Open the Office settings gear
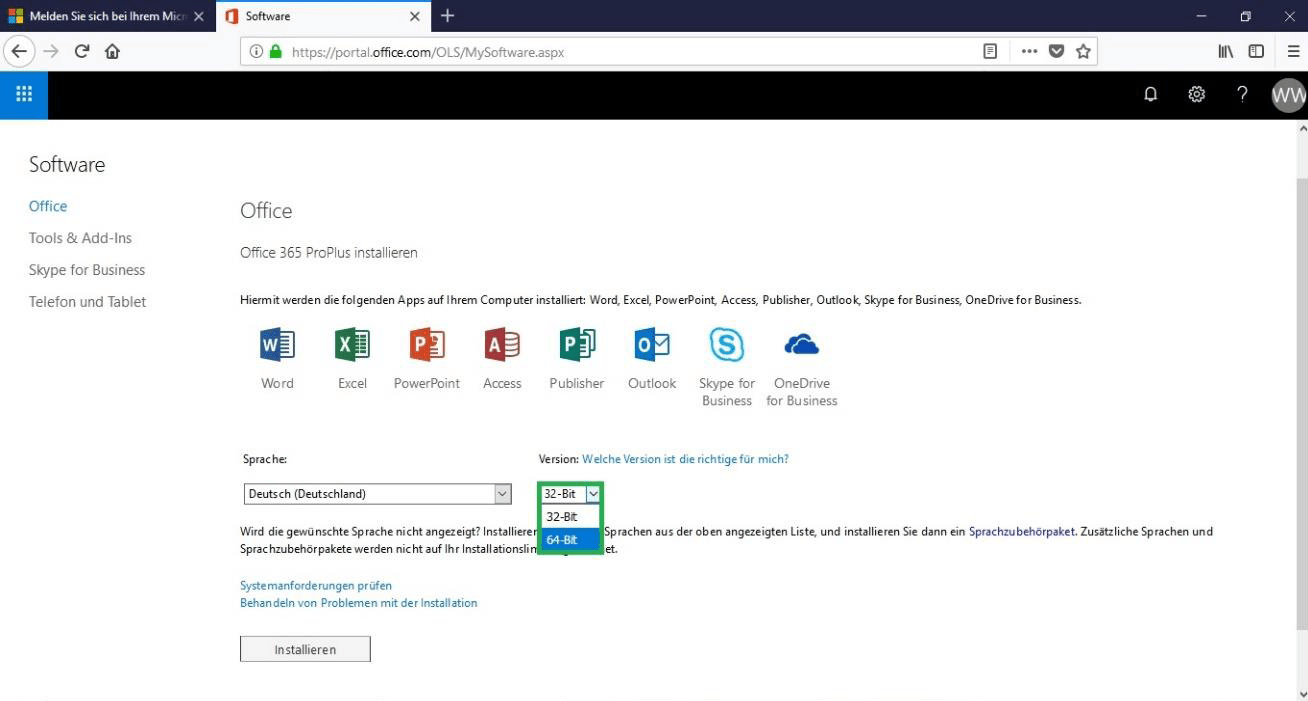Viewport: 1308px width, 701px height. [x=1196, y=94]
